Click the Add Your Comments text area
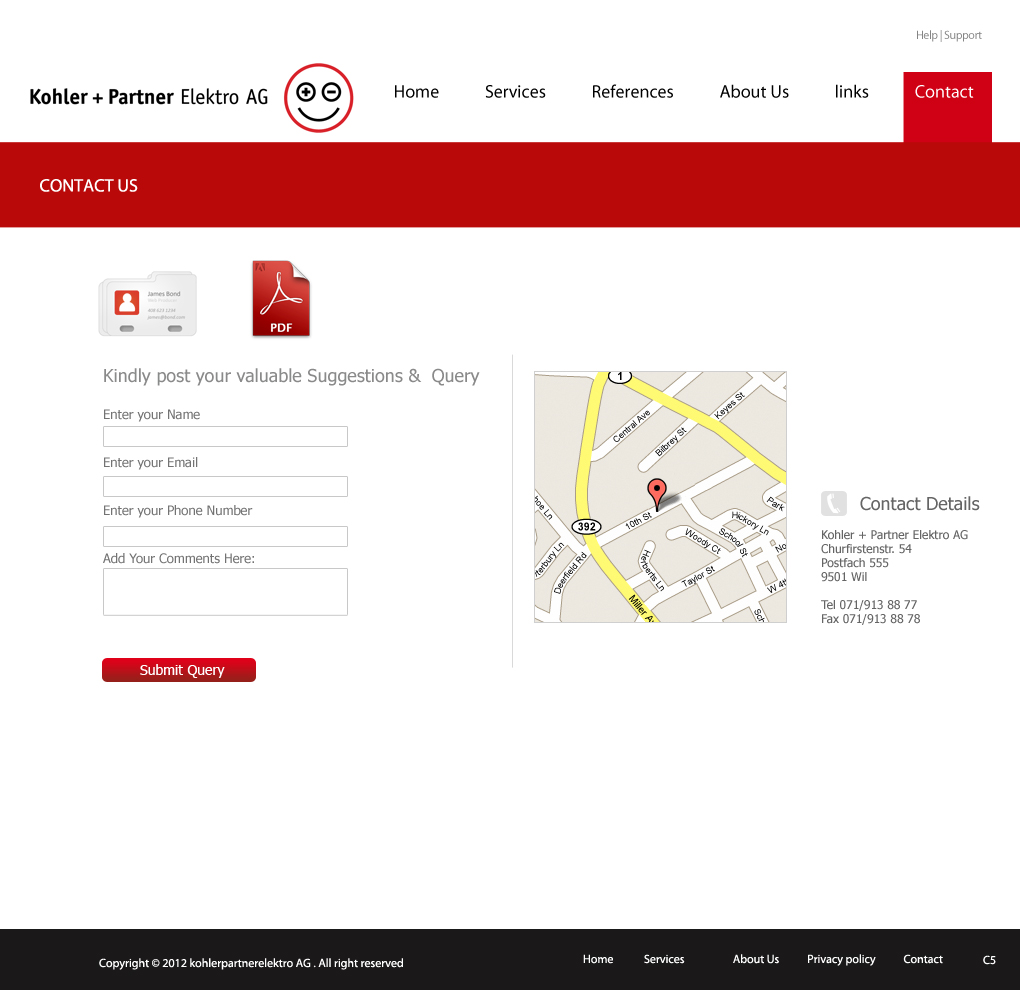1020x990 pixels. click(x=225, y=592)
